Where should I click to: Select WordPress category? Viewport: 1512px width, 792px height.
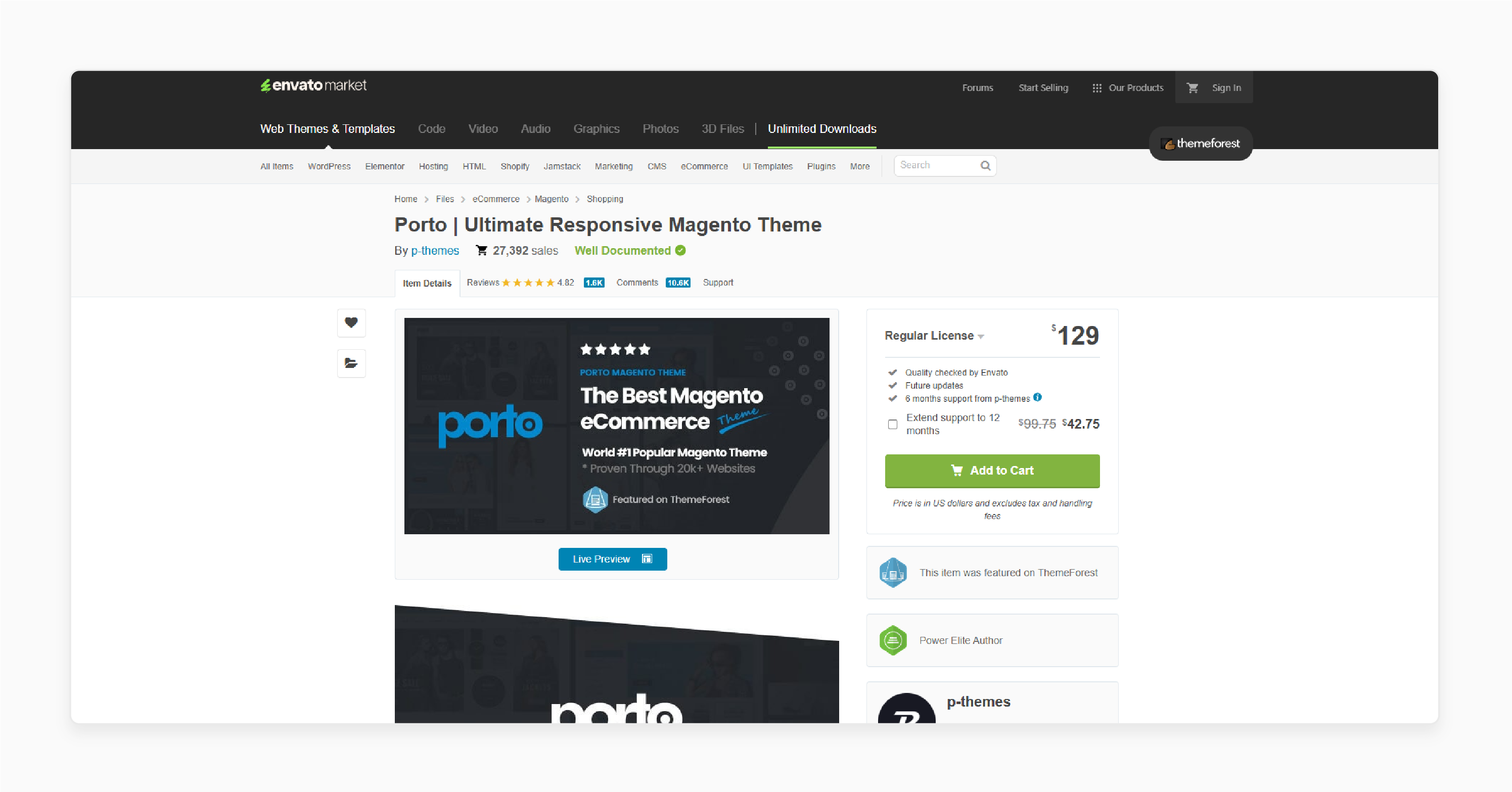coord(329,167)
